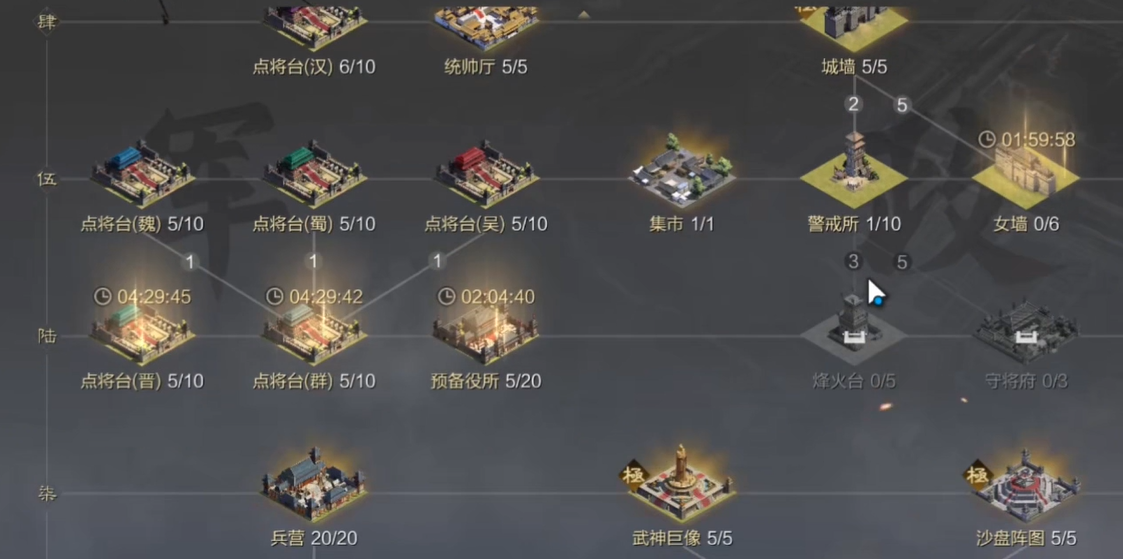Select the 伍 tier marker
Viewport: 1123px width, 559px height.
click(x=47, y=179)
